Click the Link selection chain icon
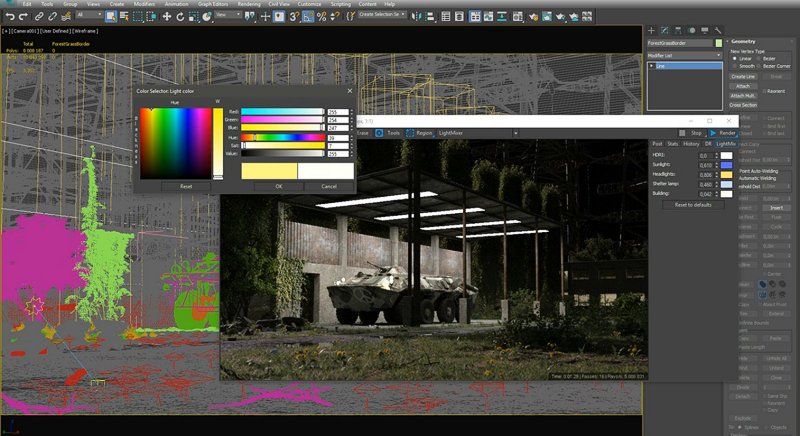 [x=39, y=16]
